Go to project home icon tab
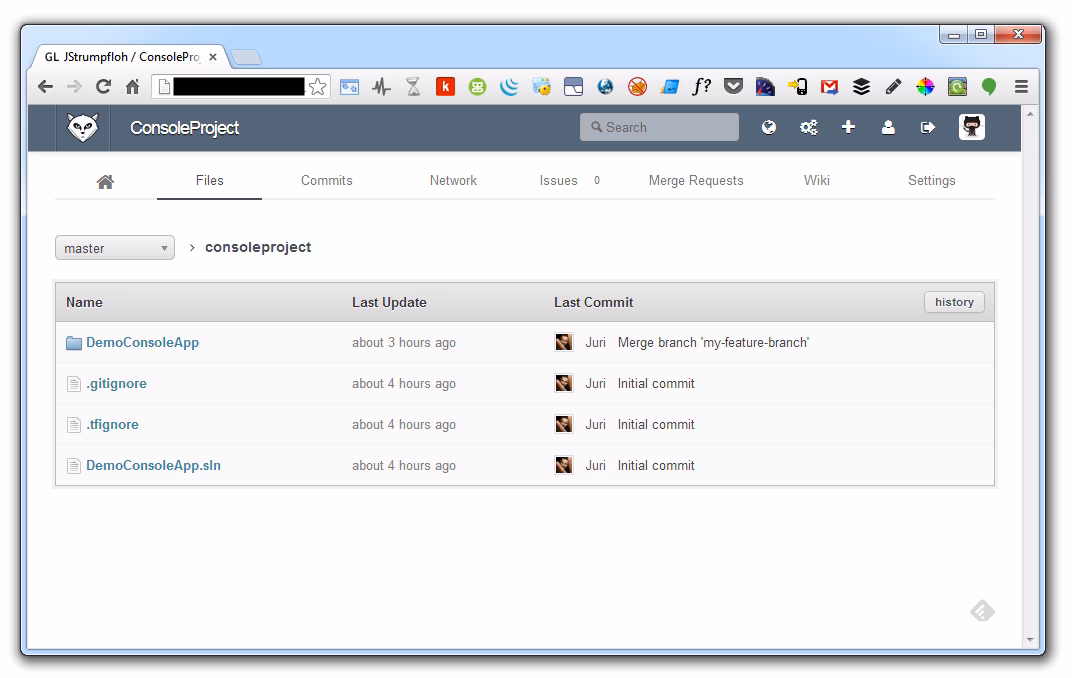 point(105,181)
